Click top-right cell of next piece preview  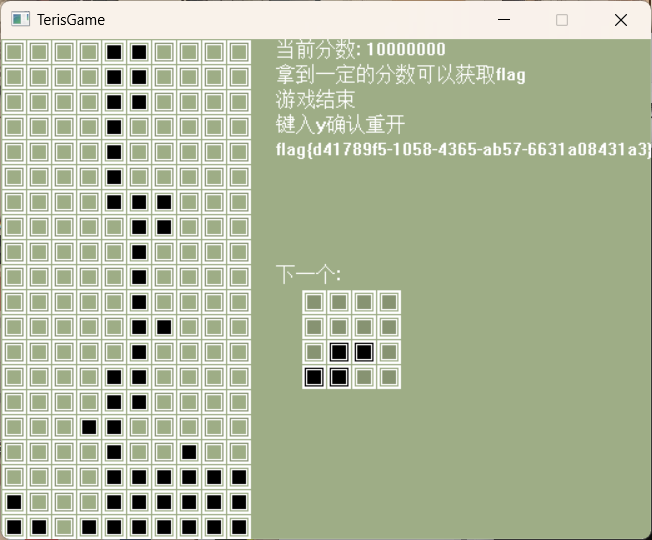pos(389,302)
